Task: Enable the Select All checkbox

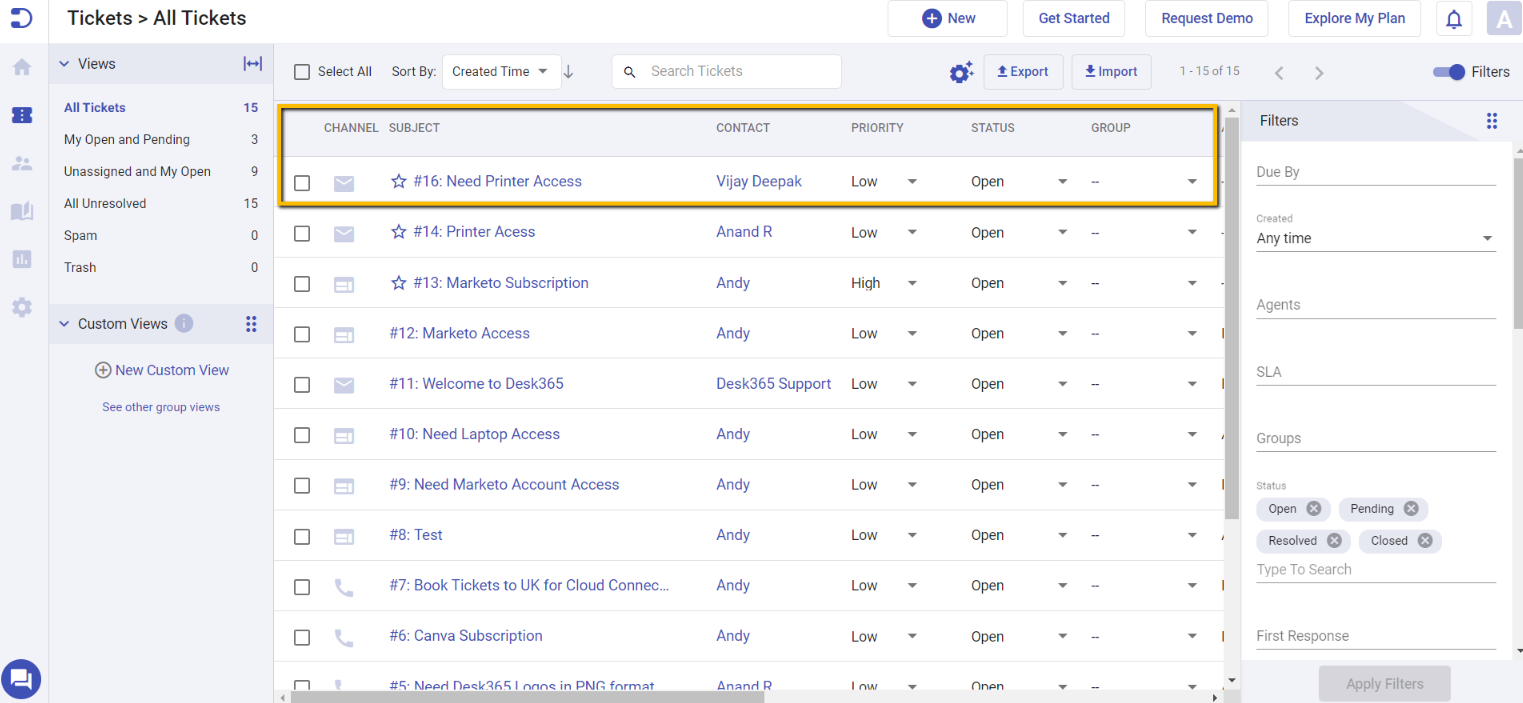Action: pyautogui.click(x=301, y=71)
